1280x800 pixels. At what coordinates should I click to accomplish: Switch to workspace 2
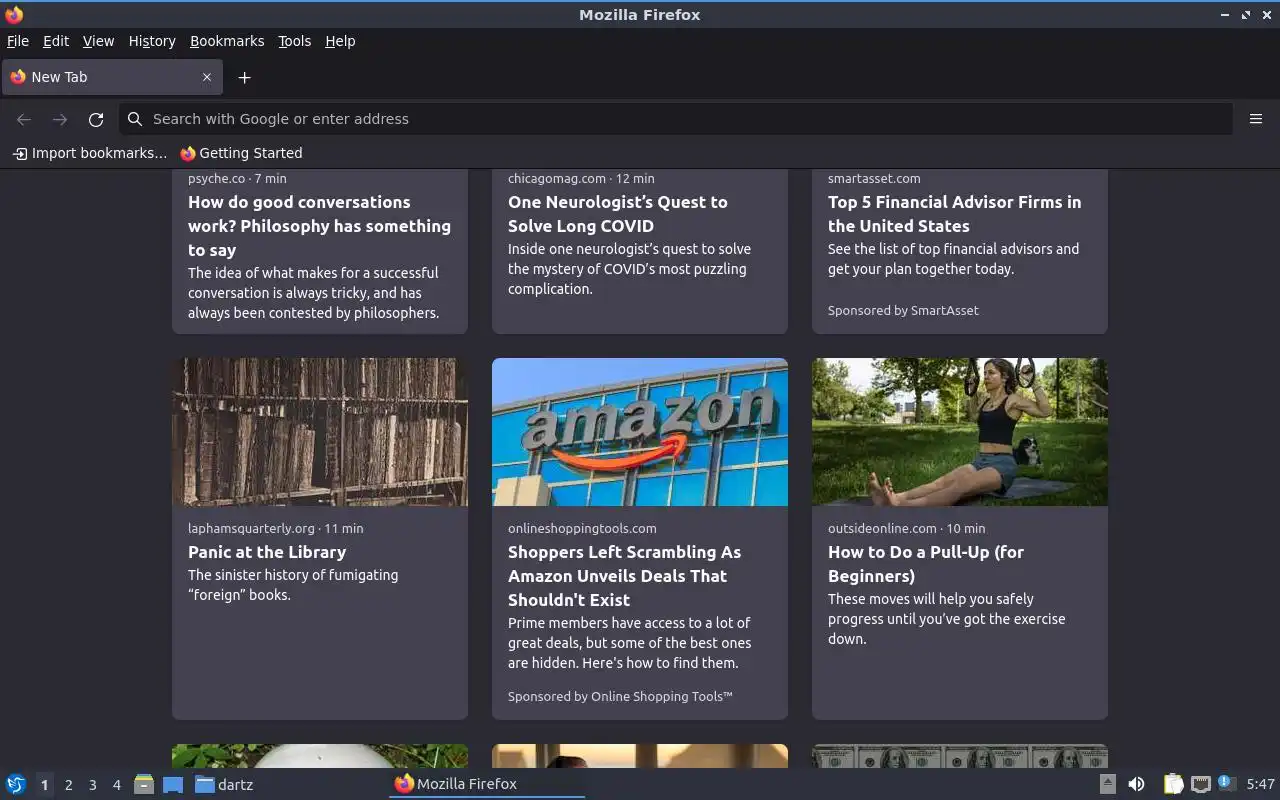pos(68,785)
